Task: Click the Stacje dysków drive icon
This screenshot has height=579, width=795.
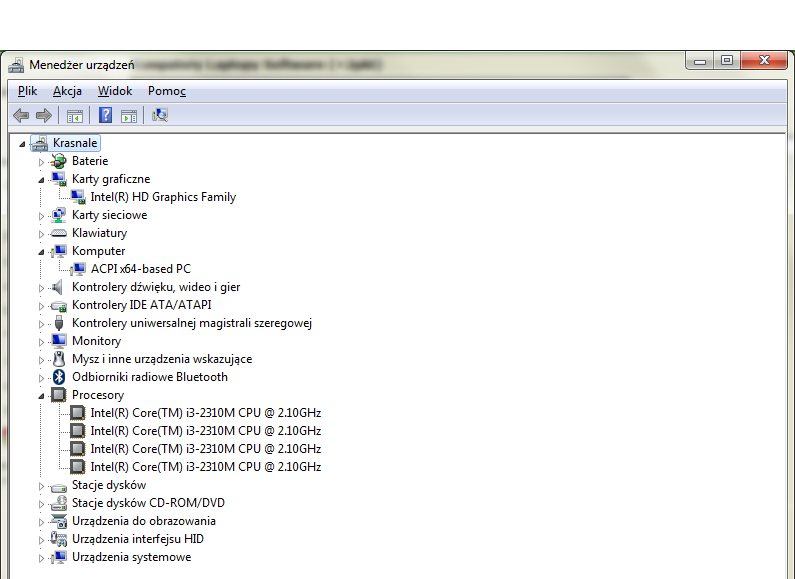Action: 59,488
